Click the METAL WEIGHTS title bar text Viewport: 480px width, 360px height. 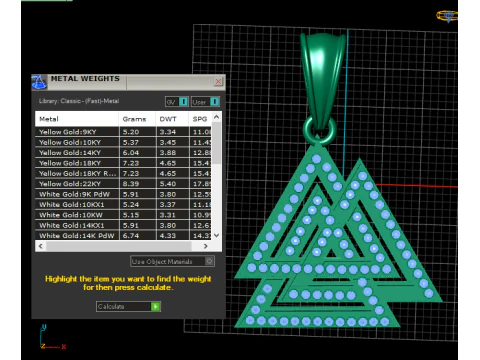pos(85,79)
